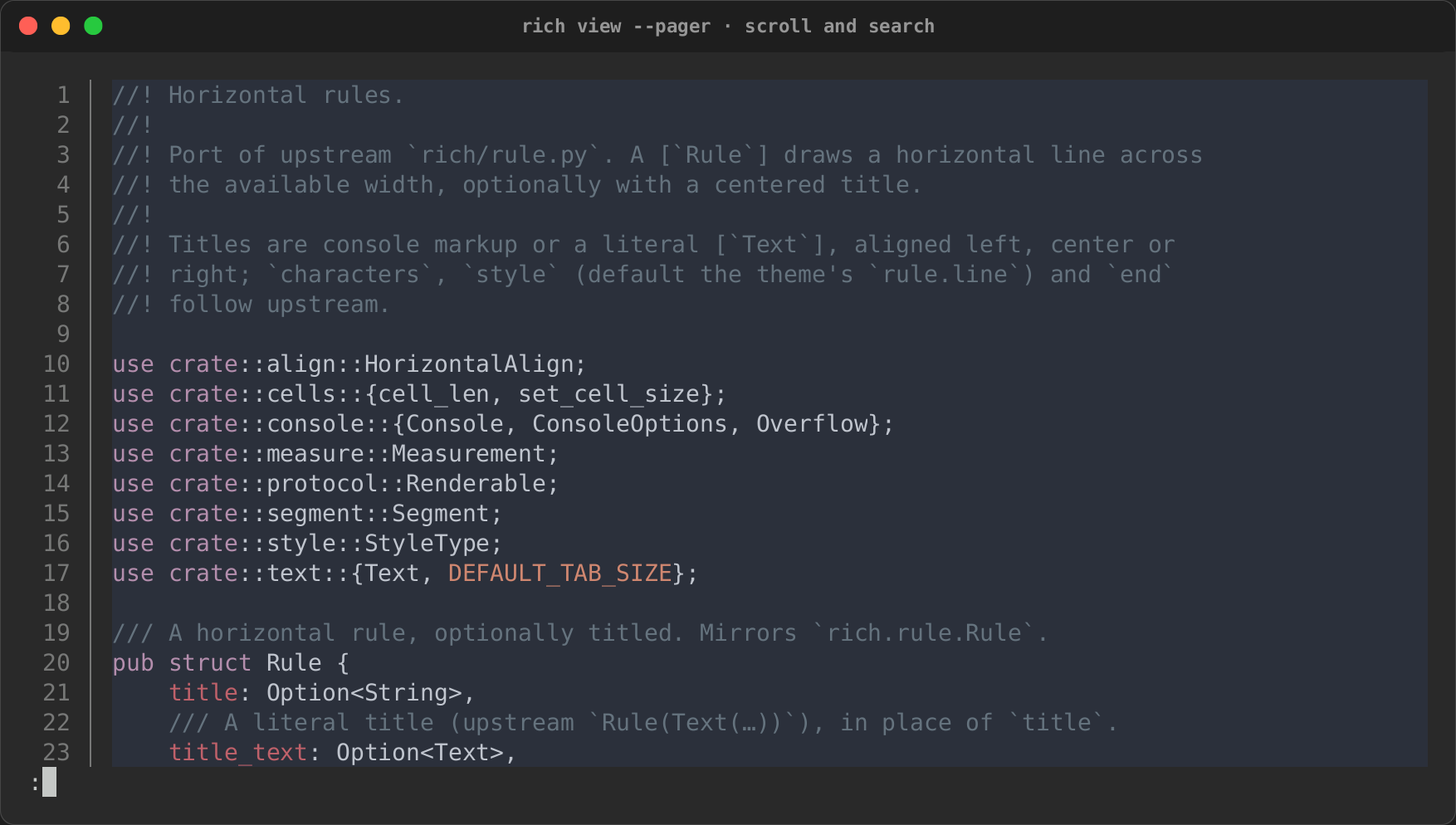Click the 'Titles are console markup' comment line
1456x825 pixels.
(643, 245)
